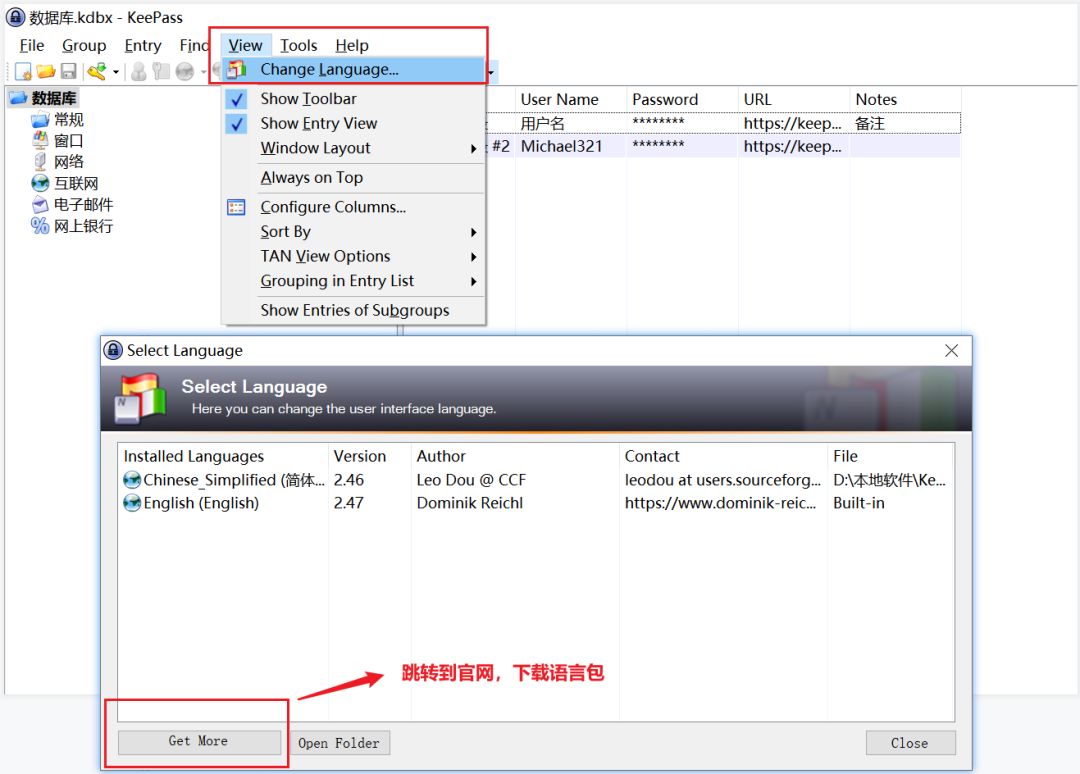Select the English (English) language row
The width and height of the screenshot is (1080, 774).
[535, 503]
